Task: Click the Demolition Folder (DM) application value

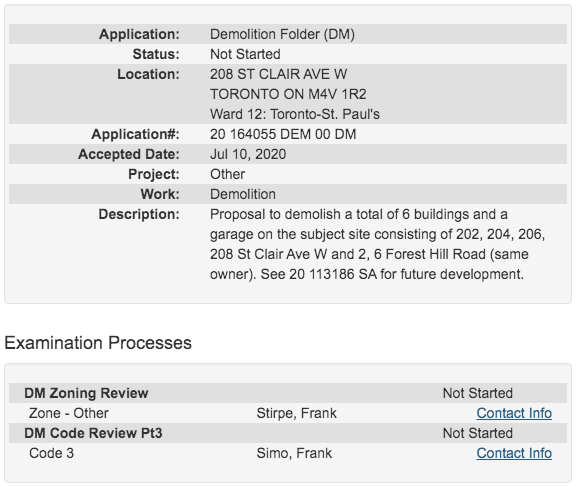Action: (x=282, y=34)
